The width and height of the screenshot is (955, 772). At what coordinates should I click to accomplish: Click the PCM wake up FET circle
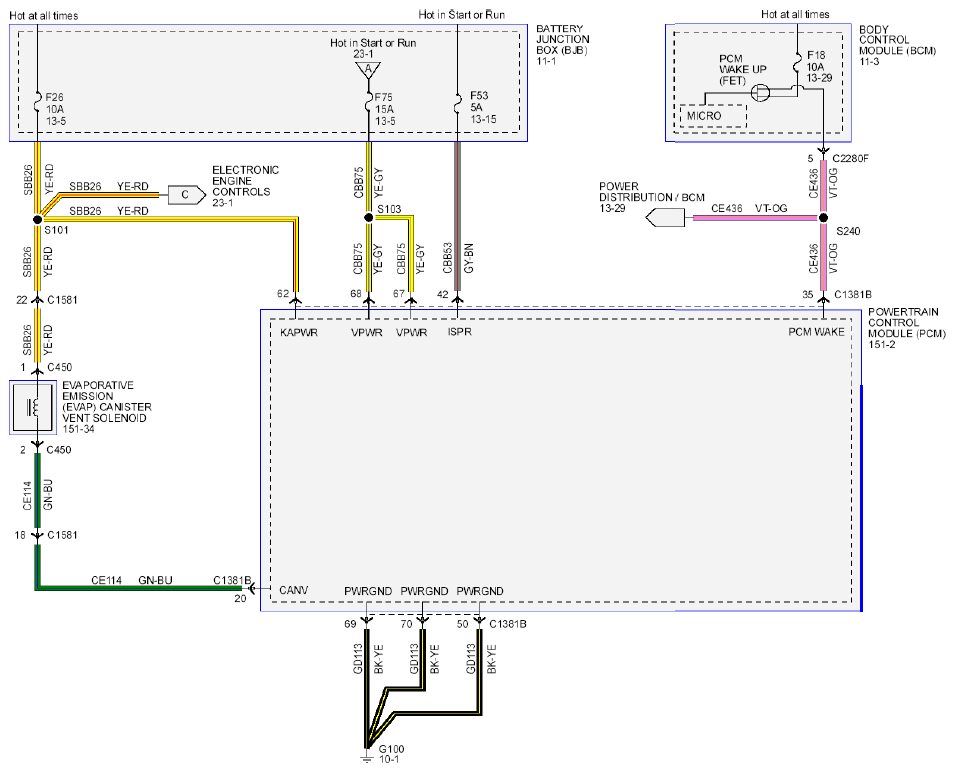[759, 93]
